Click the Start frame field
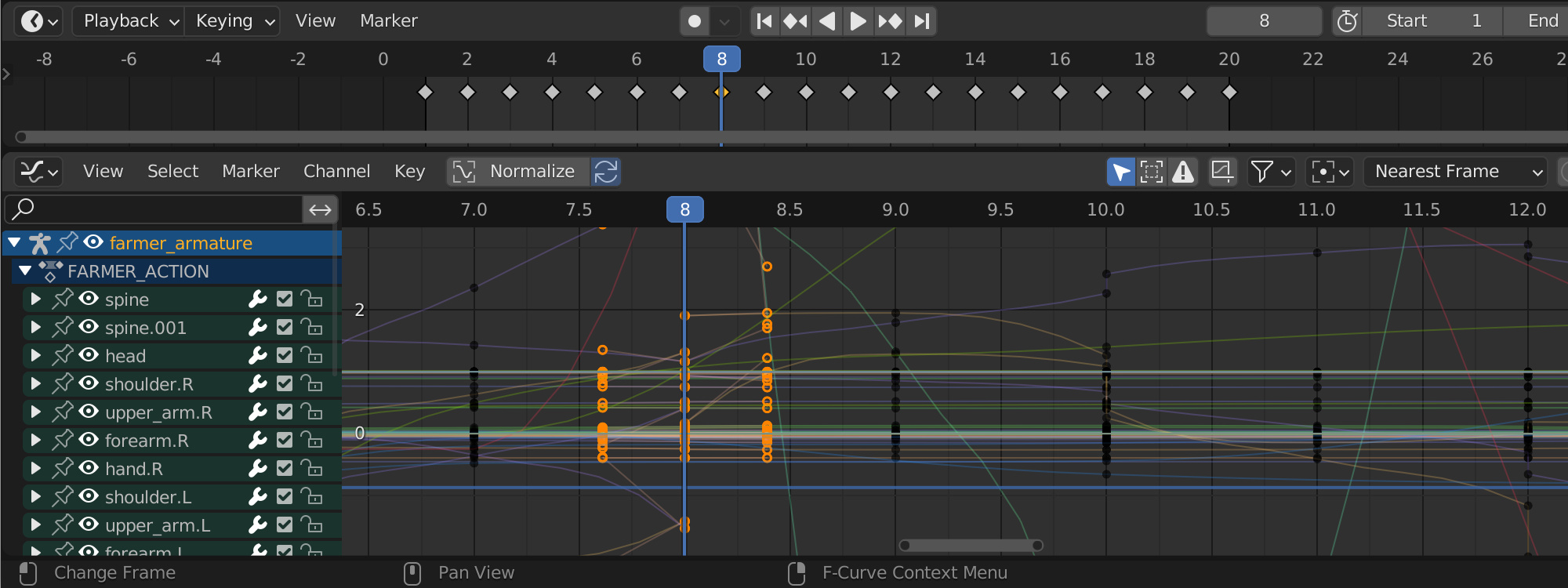Screen dimensions: 1568x588 pyautogui.click(x=1432, y=21)
